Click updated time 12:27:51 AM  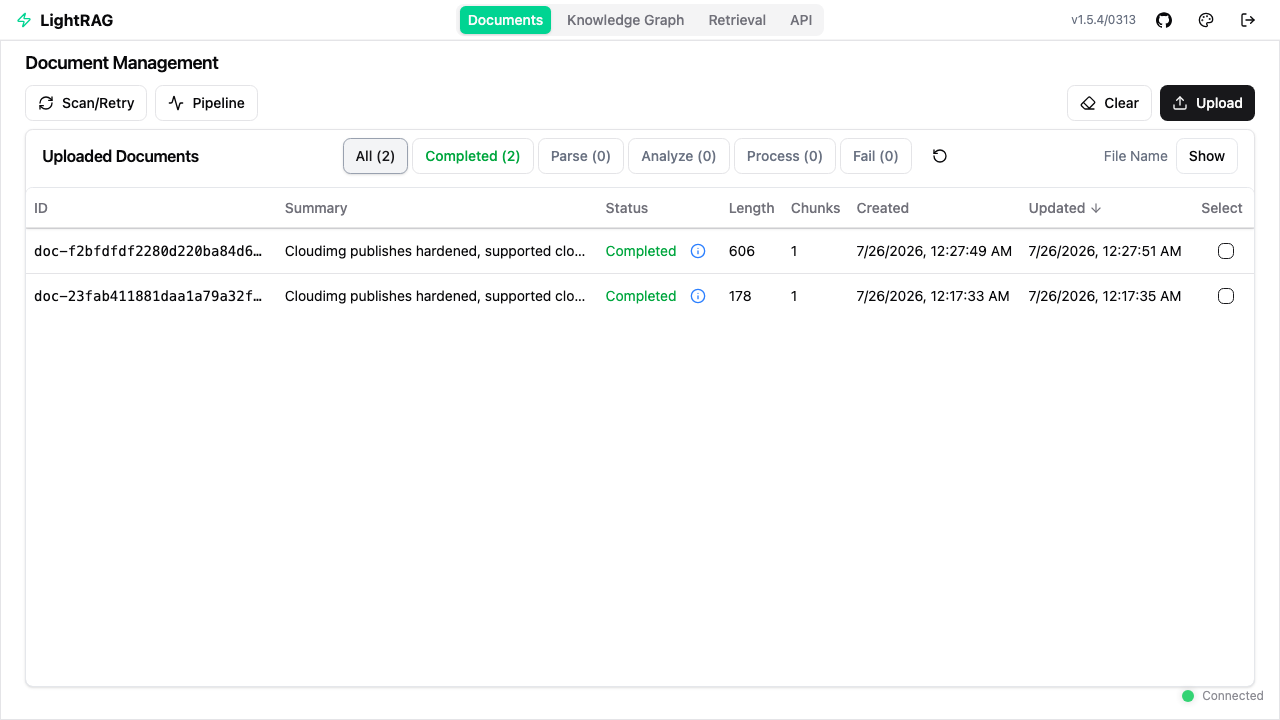click(1105, 251)
